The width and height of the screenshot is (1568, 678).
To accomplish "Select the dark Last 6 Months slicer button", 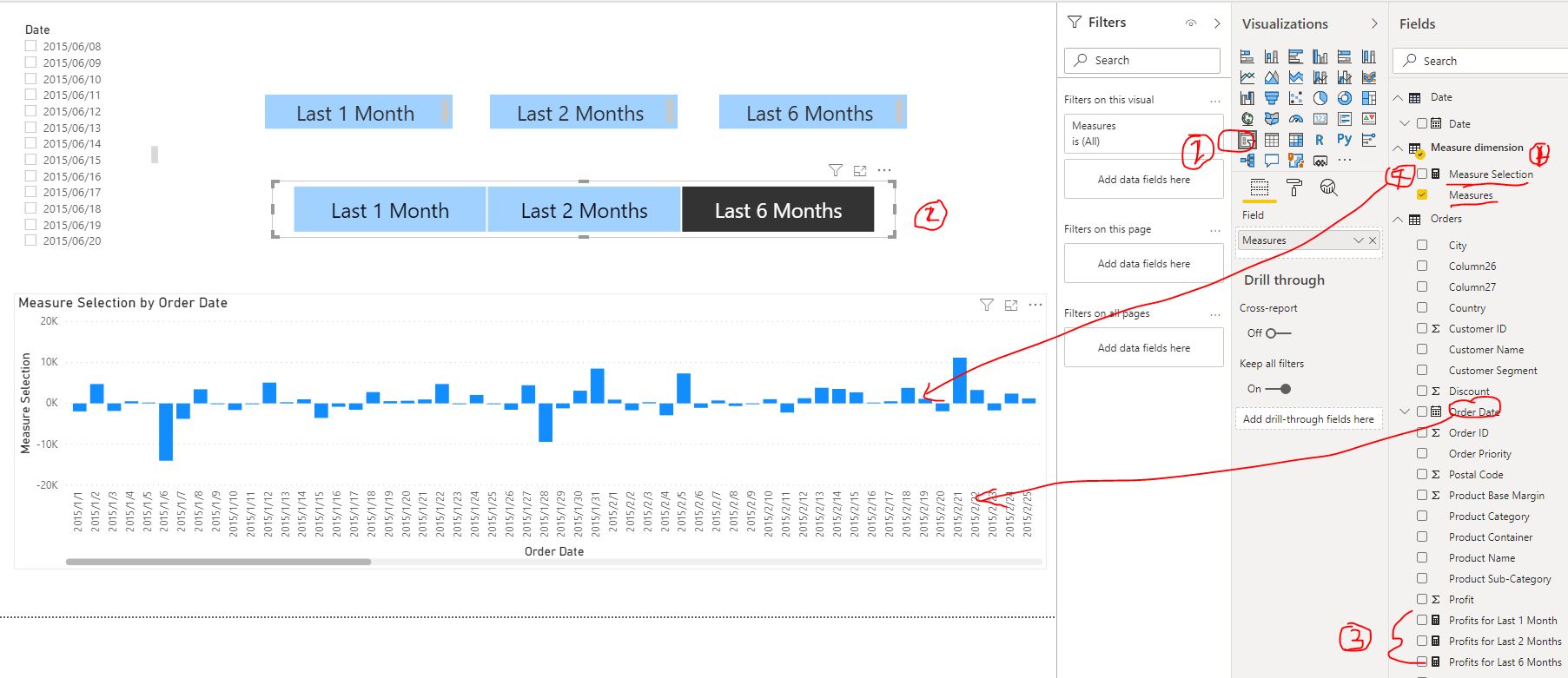I will pos(778,210).
